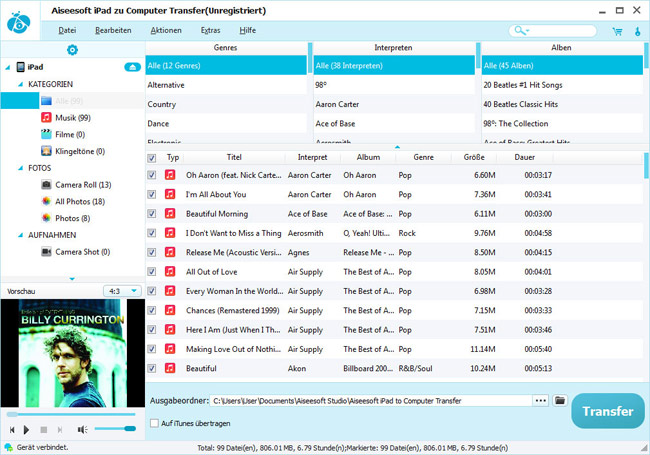Click the iPad device icon in the tree
650x455 pixels.
(x=20, y=67)
